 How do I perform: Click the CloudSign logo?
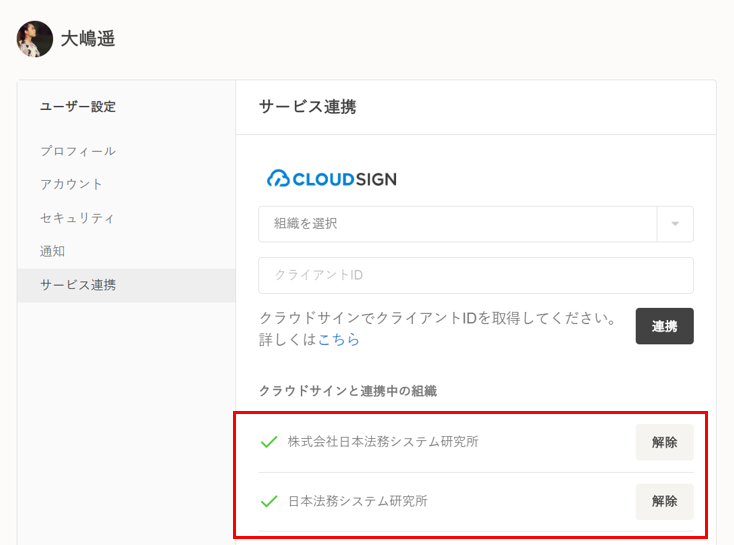pos(331,179)
